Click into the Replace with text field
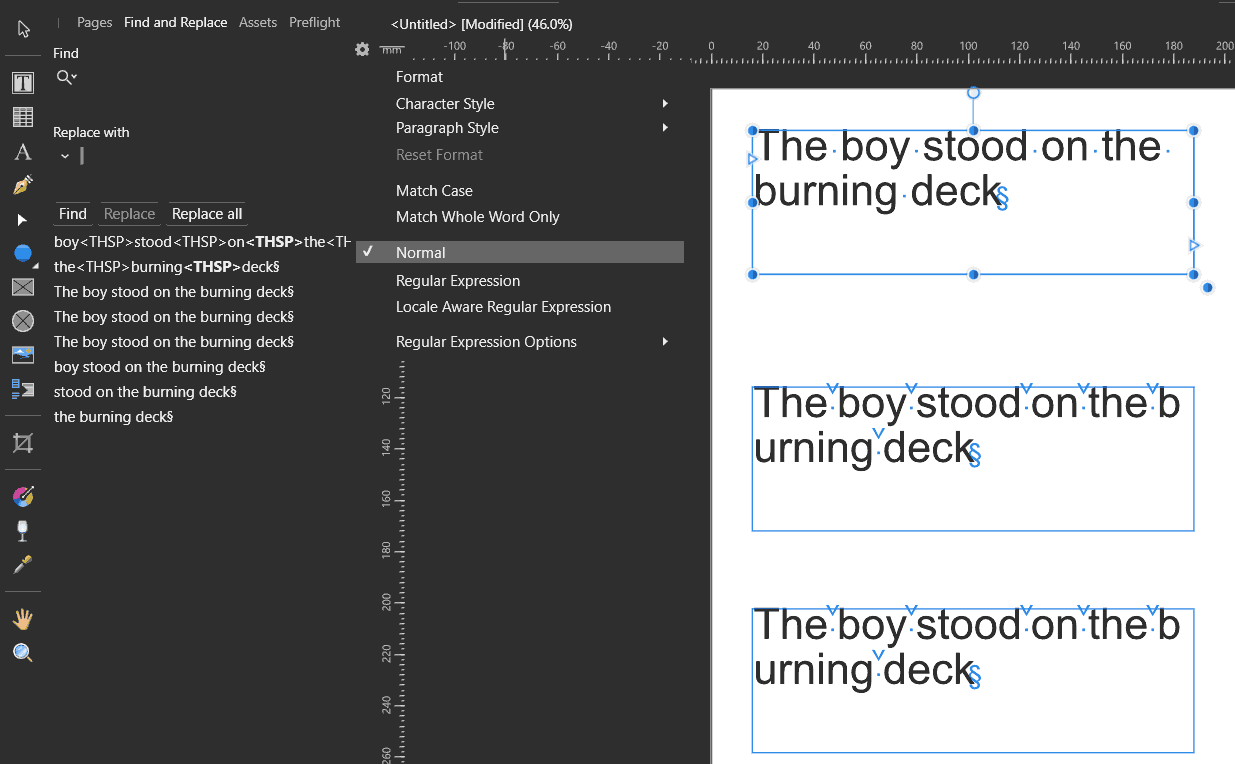Viewport: 1235px width, 764px height. 215,156
